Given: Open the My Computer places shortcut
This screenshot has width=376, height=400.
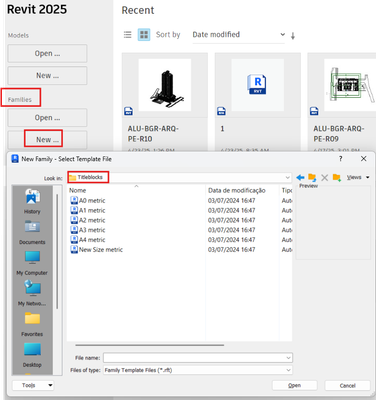Looking at the screenshot, I should 32,263.
